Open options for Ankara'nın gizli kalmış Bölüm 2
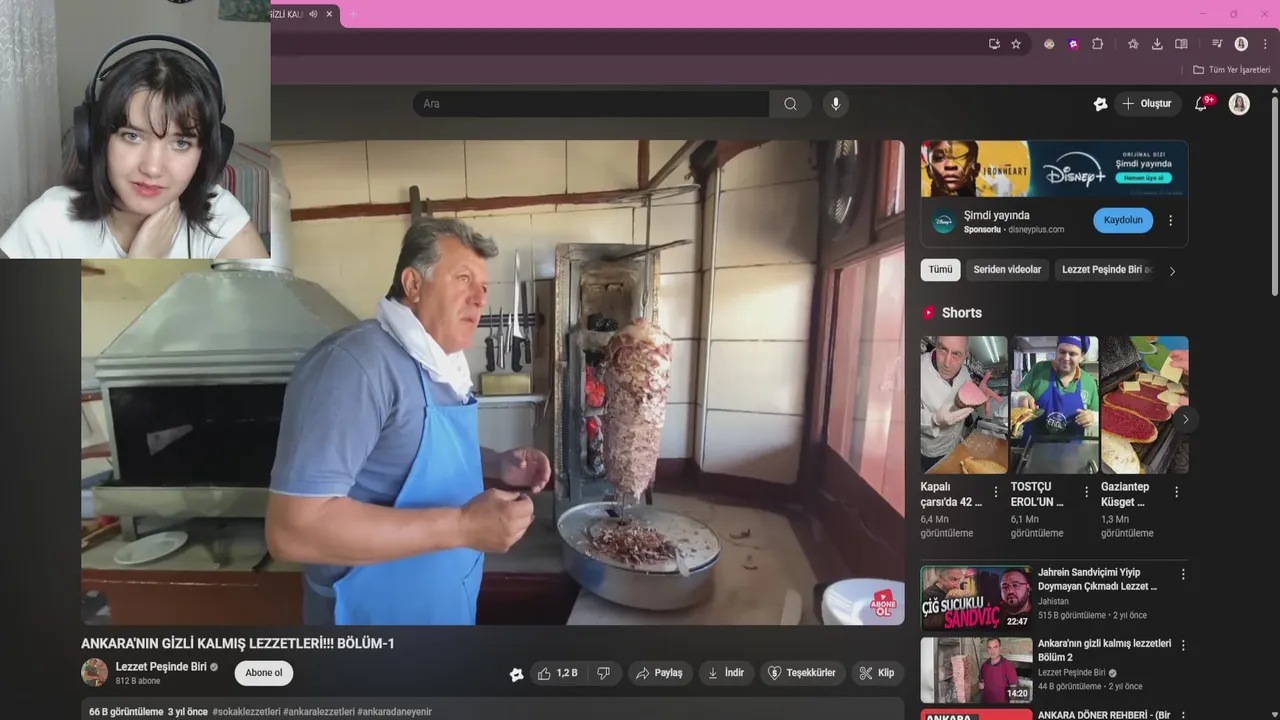 point(1183,646)
